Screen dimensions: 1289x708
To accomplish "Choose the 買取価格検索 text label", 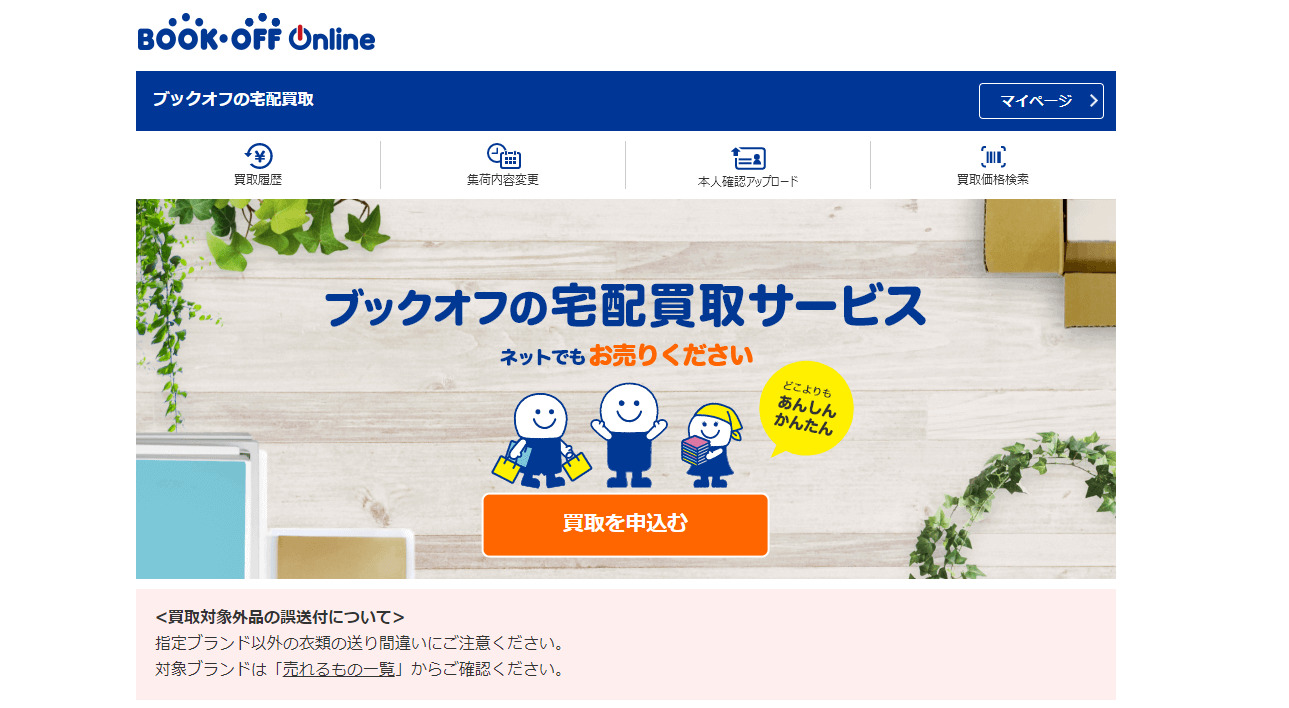I will click(993, 180).
